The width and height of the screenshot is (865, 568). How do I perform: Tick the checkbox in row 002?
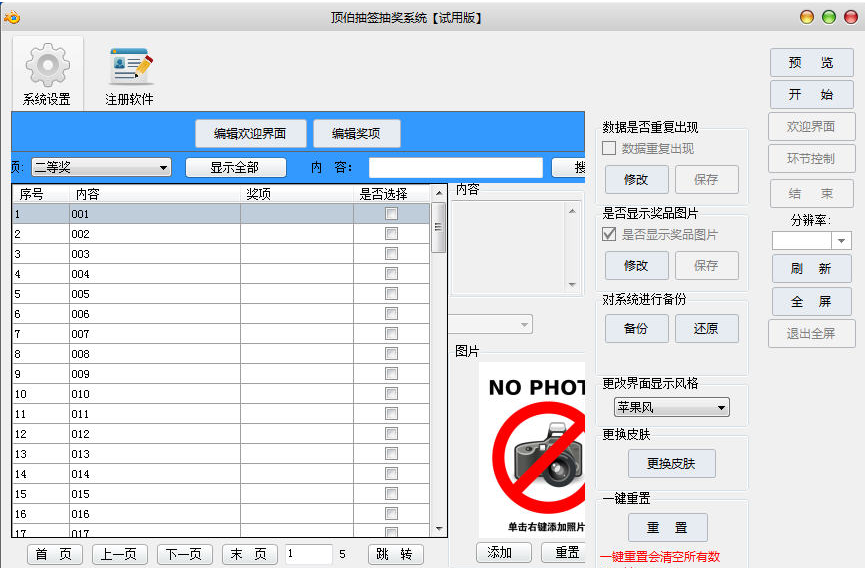tap(391, 234)
